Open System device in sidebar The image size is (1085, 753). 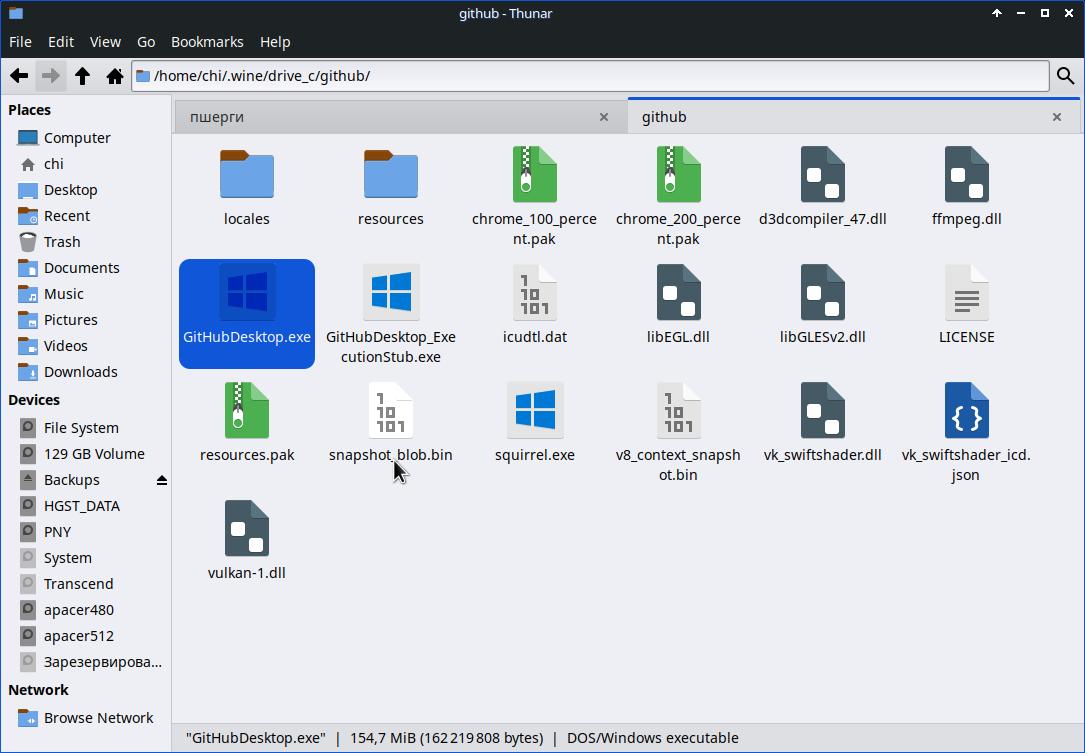coord(67,558)
